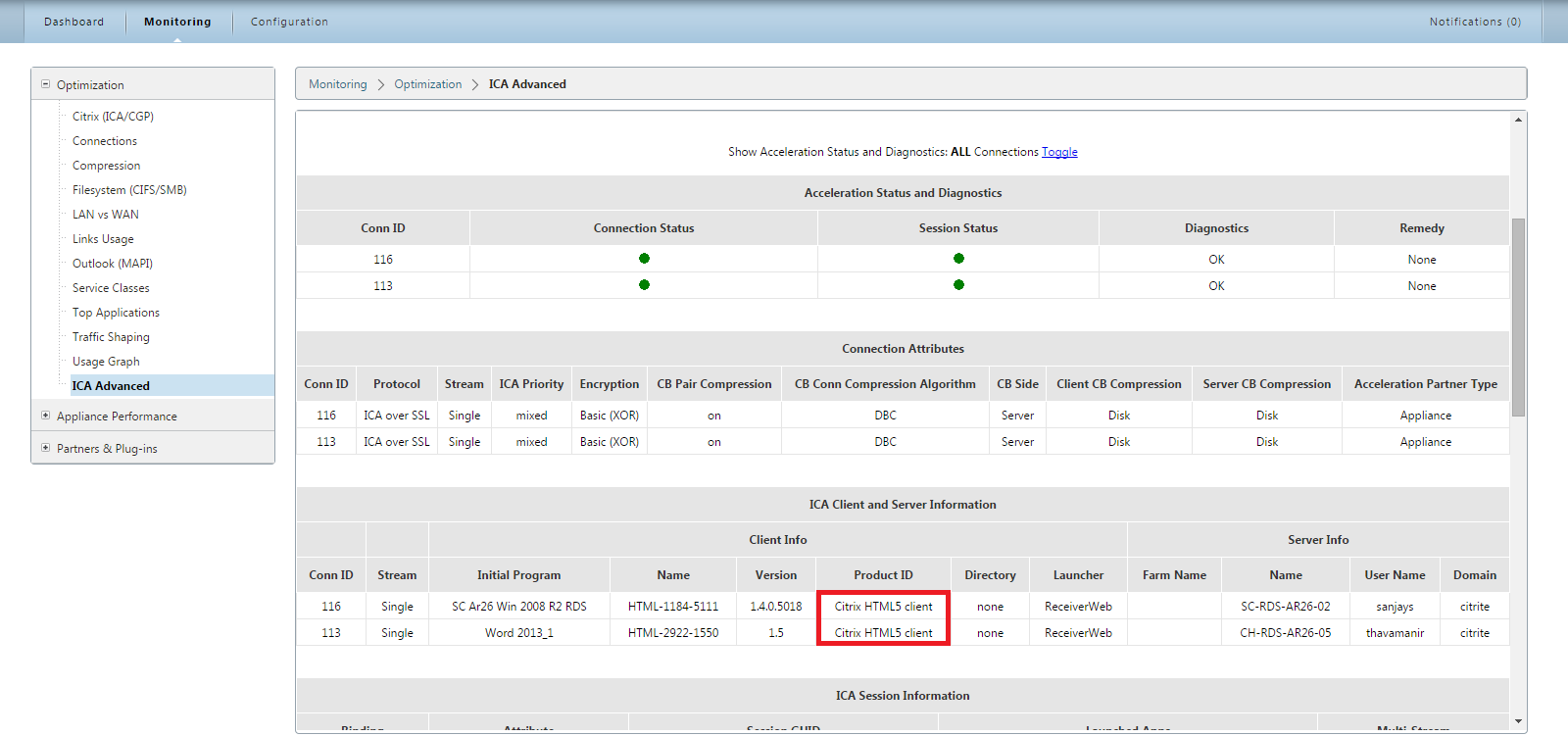
Task: Click scrollbar up arrow in content pane
Action: coord(1518,120)
